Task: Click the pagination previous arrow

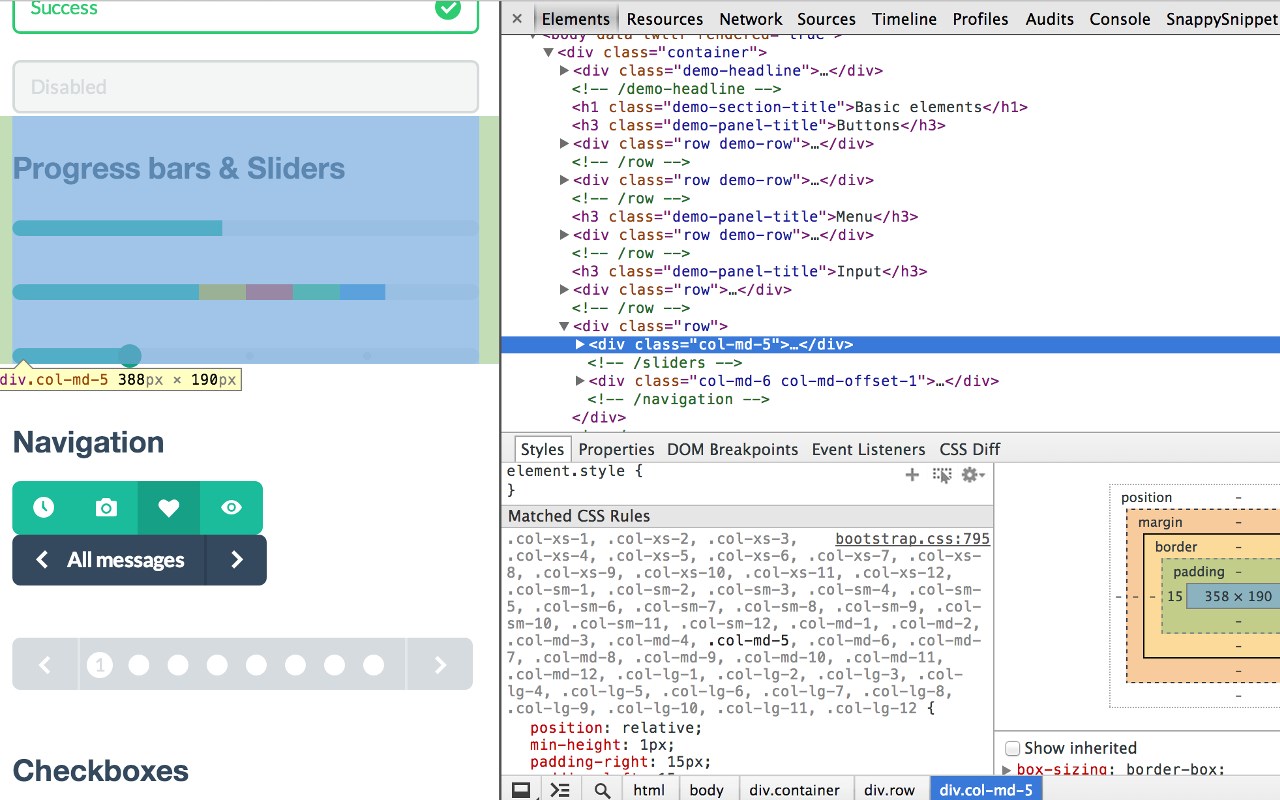Action: coord(45,665)
